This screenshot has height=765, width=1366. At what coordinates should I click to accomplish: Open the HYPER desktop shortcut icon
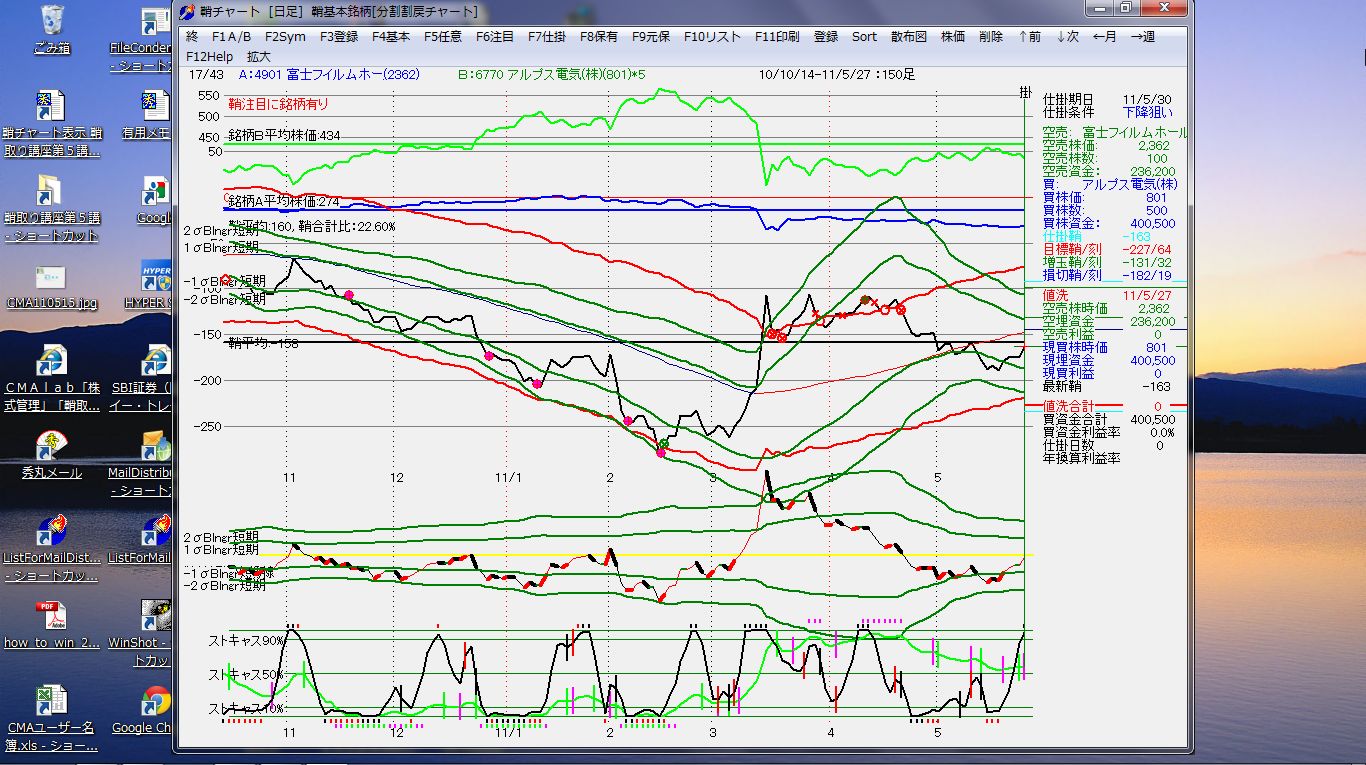coord(155,276)
